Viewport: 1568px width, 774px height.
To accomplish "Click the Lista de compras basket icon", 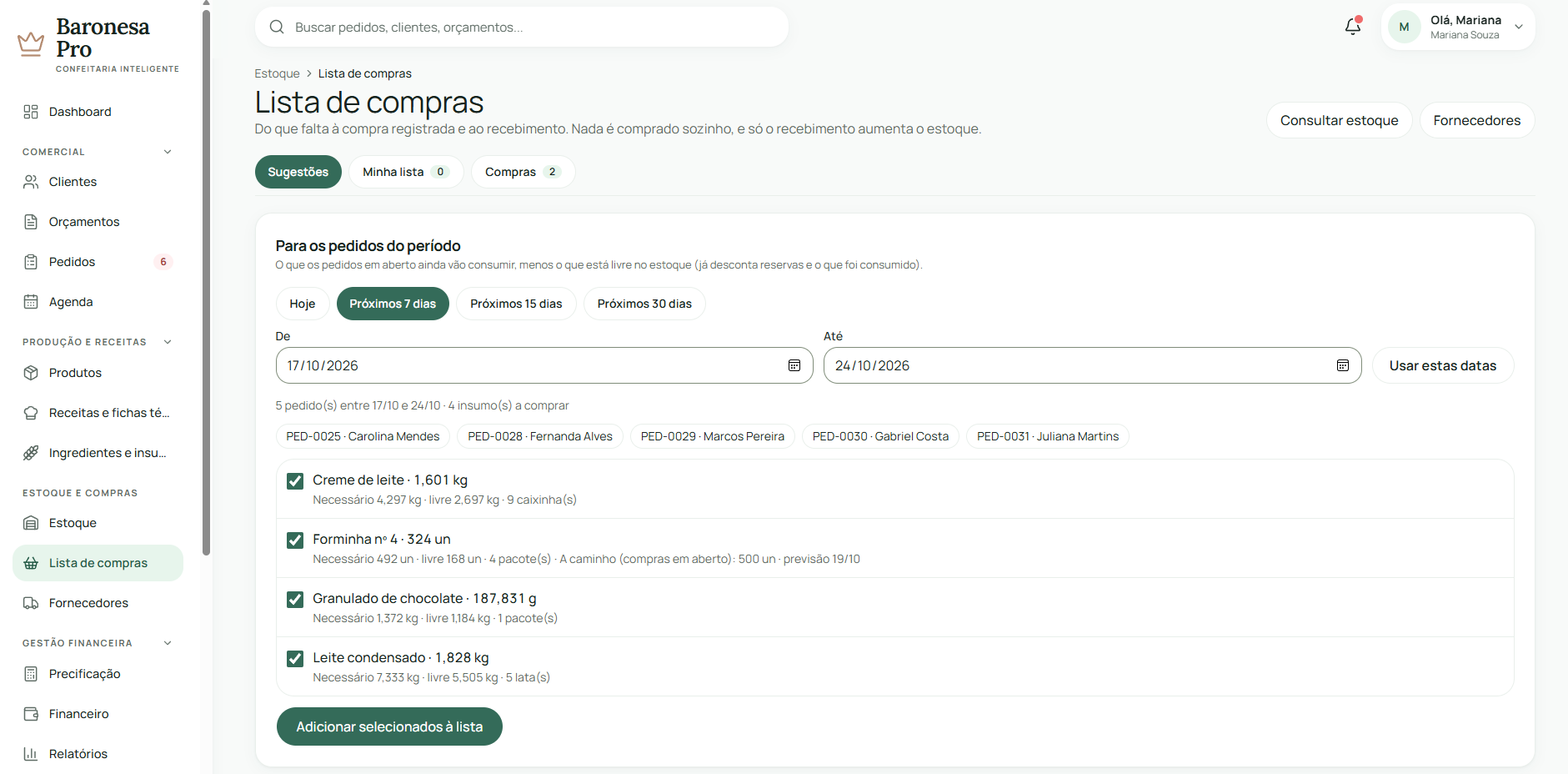I will click(x=31, y=563).
